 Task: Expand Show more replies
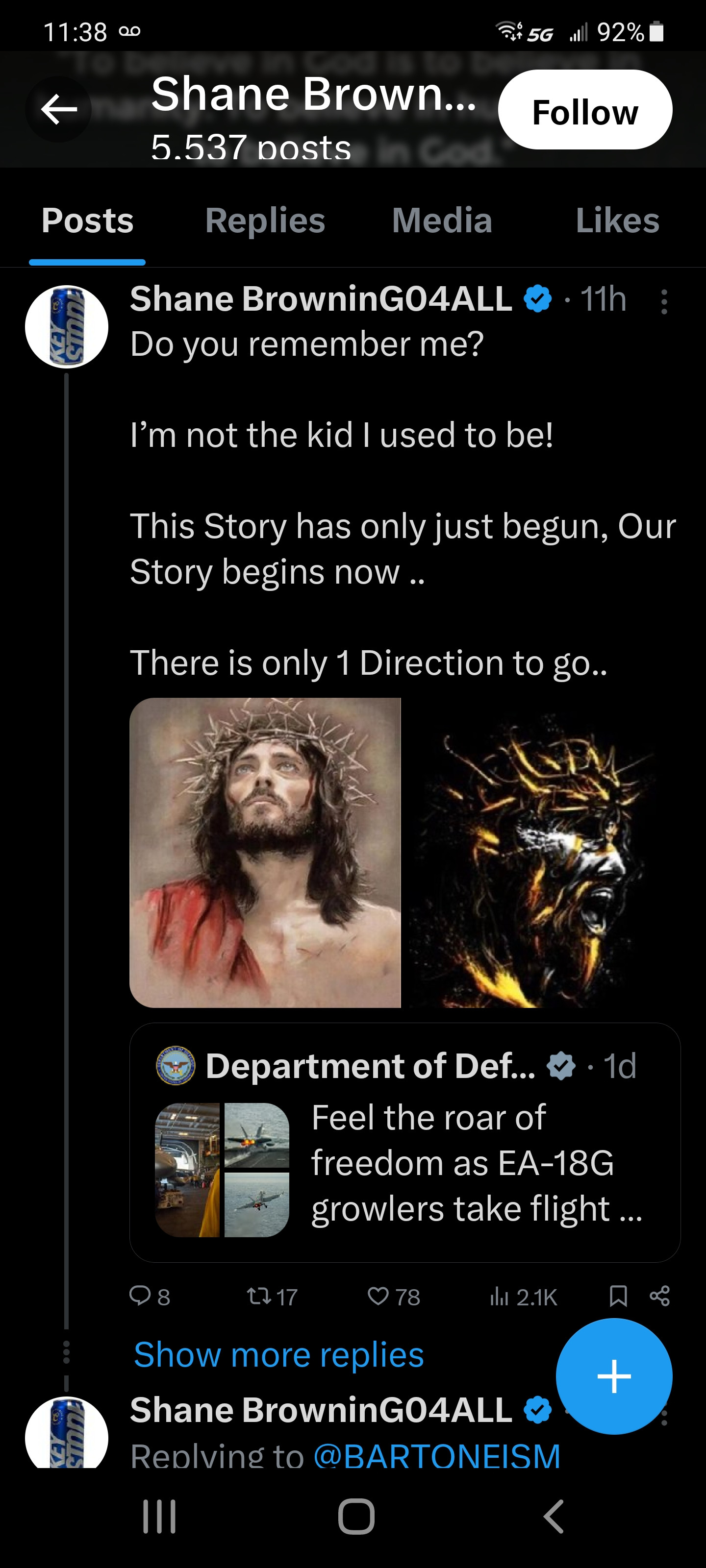click(278, 1355)
